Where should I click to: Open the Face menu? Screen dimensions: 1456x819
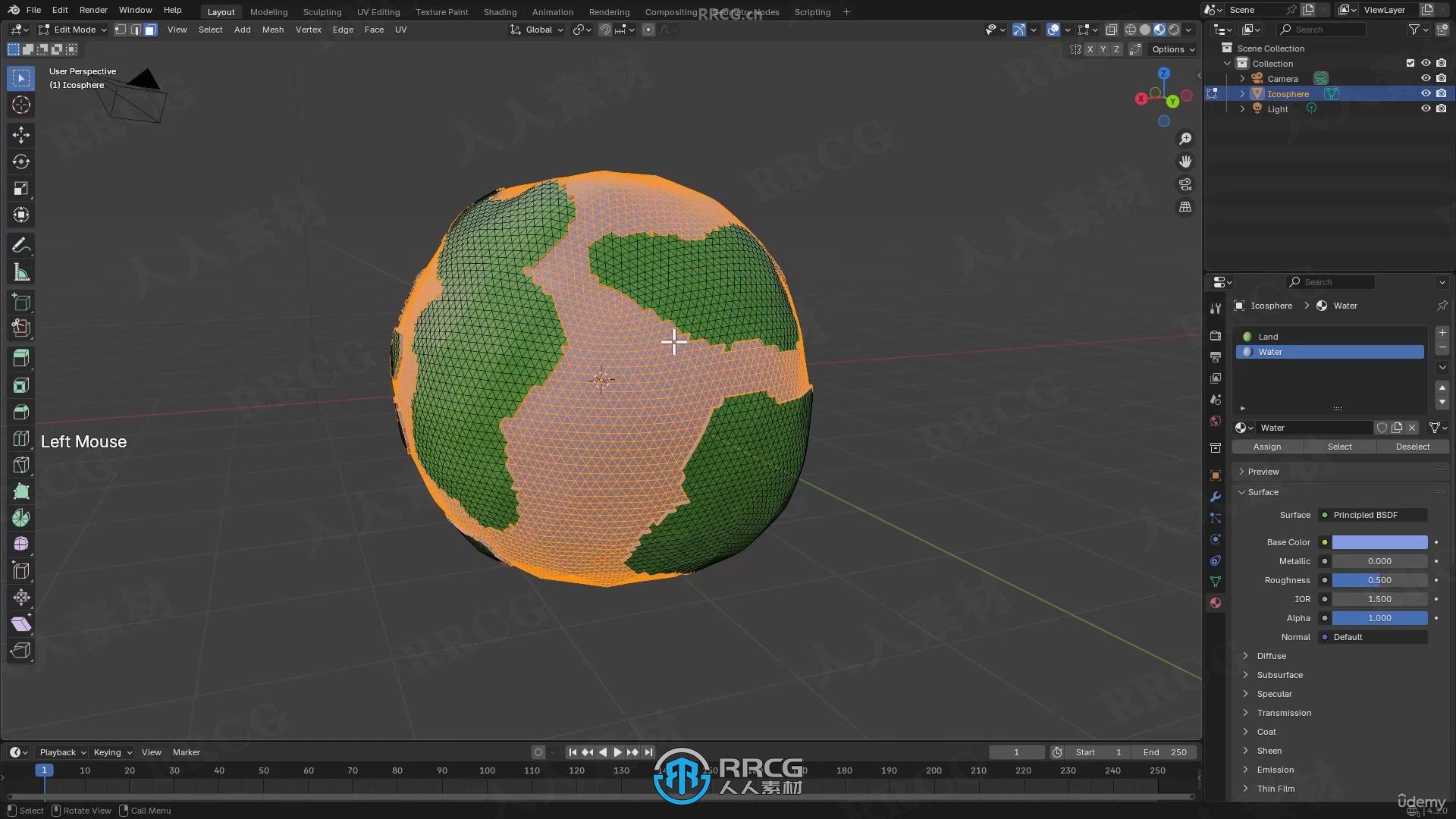click(374, 30)
